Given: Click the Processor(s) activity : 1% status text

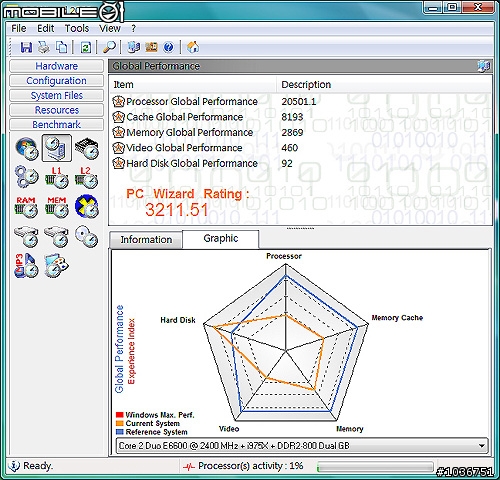Looking at the screenshot, I should click(x=250, y=466).
